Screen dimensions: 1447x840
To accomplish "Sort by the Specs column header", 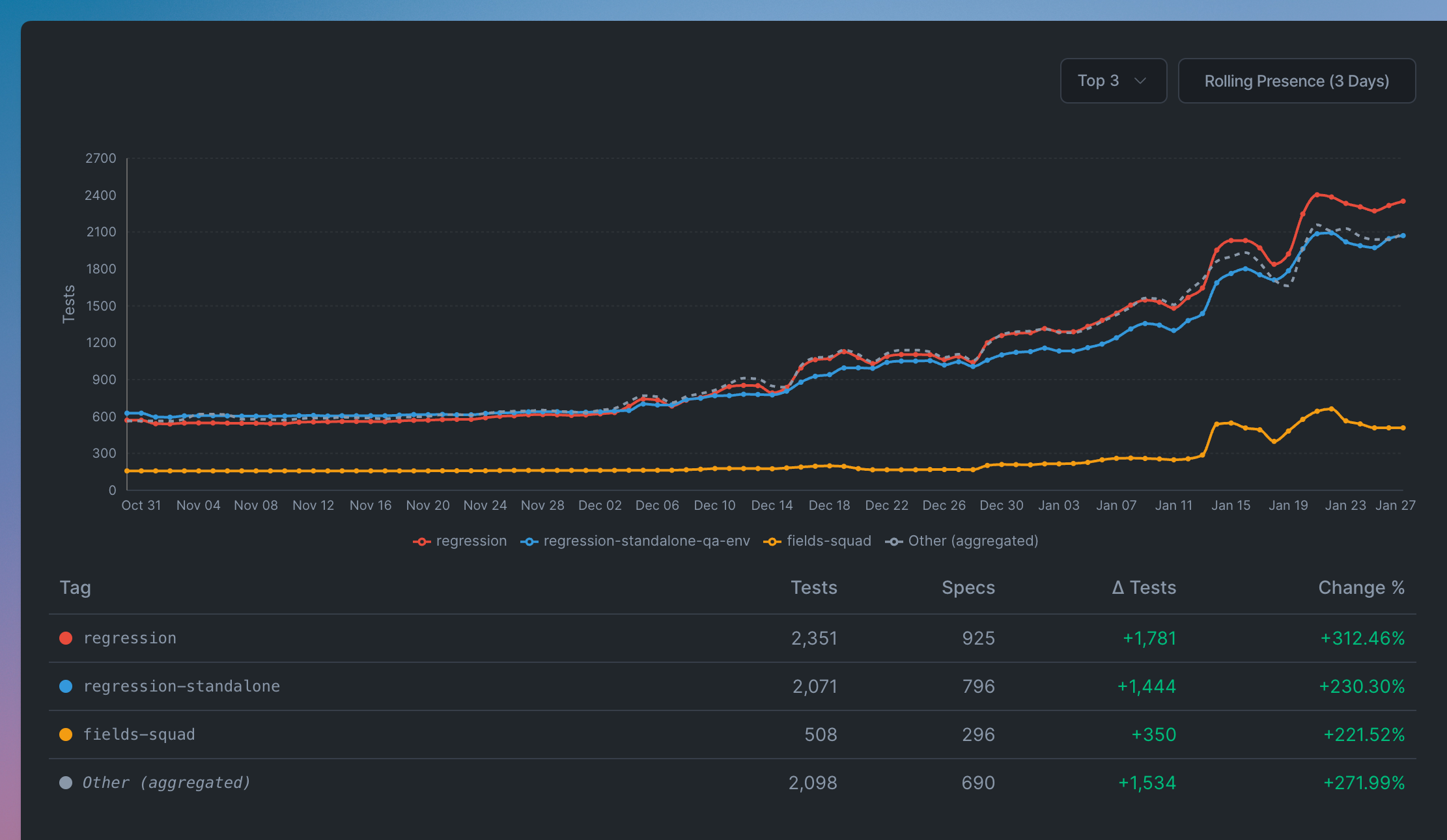I will (x=968, y=587).
